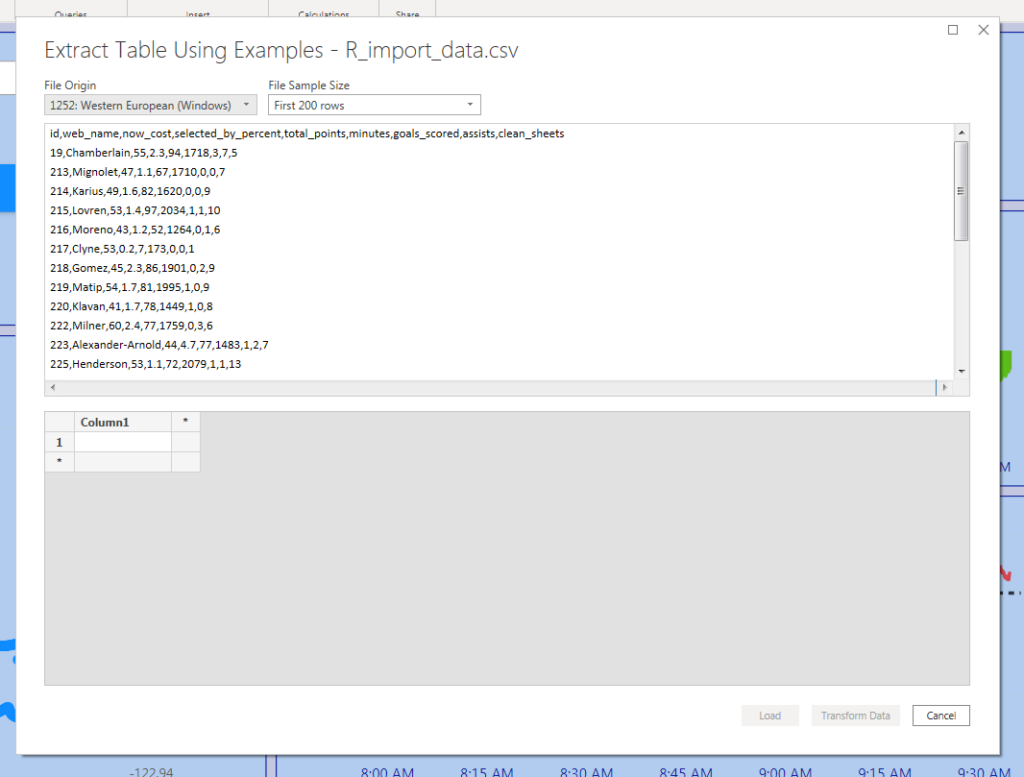Click the Share ribbon group in background window

click(407, 14)
